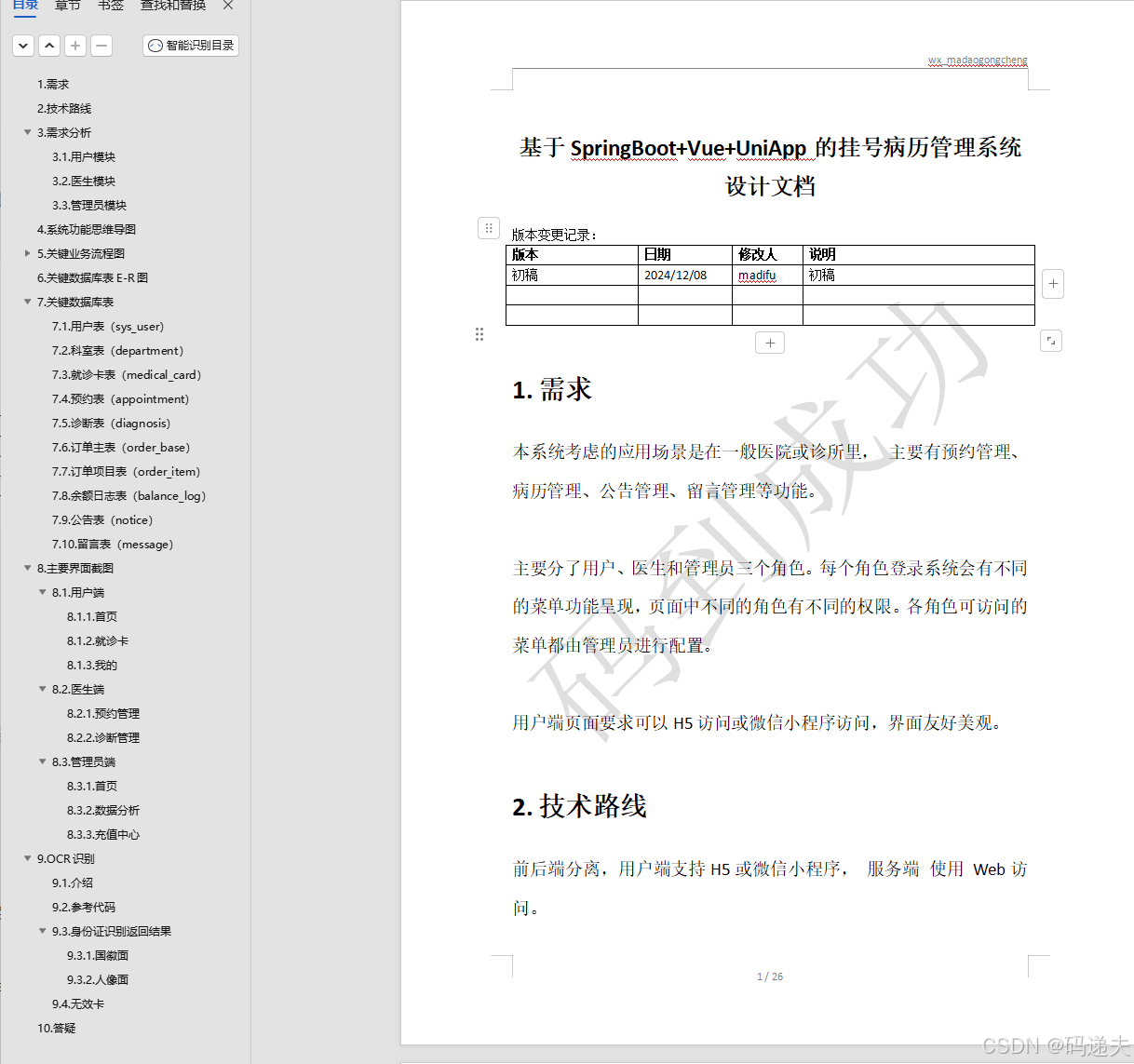Image resolution: width=1134 pixels, height=1064 pixels.
Task: Collapse the 8.主要界面截图 outline node
Action: 28,568
